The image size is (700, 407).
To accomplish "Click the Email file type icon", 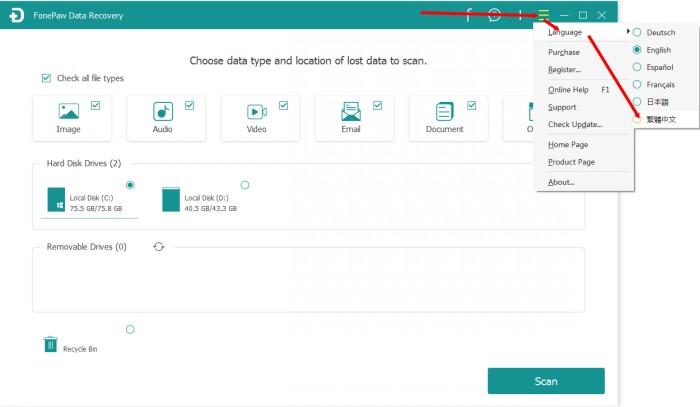I will 351,111.
